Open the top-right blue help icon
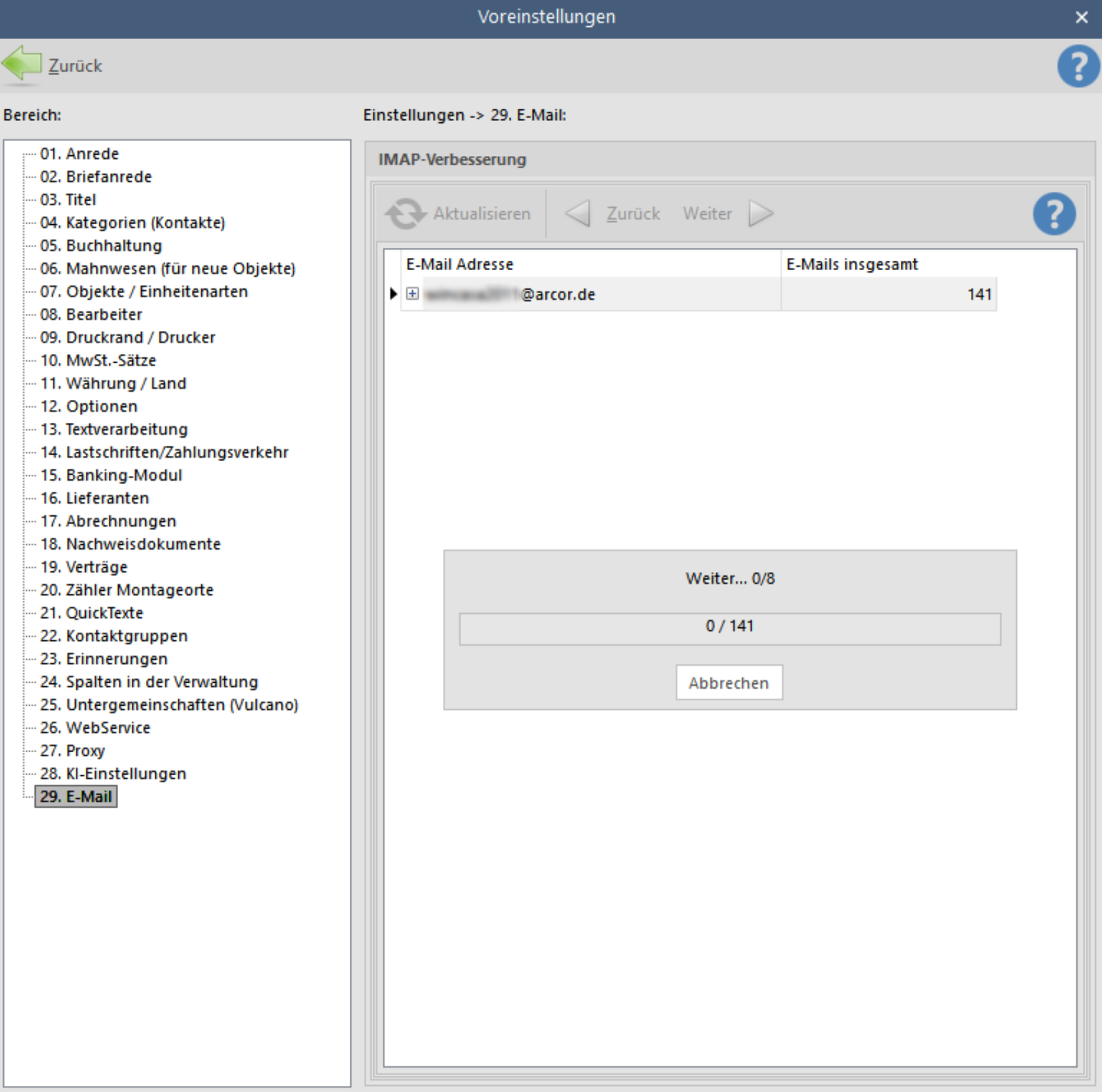The height and width of the screenshot is (1092, 1102). tap(1078, 66)
